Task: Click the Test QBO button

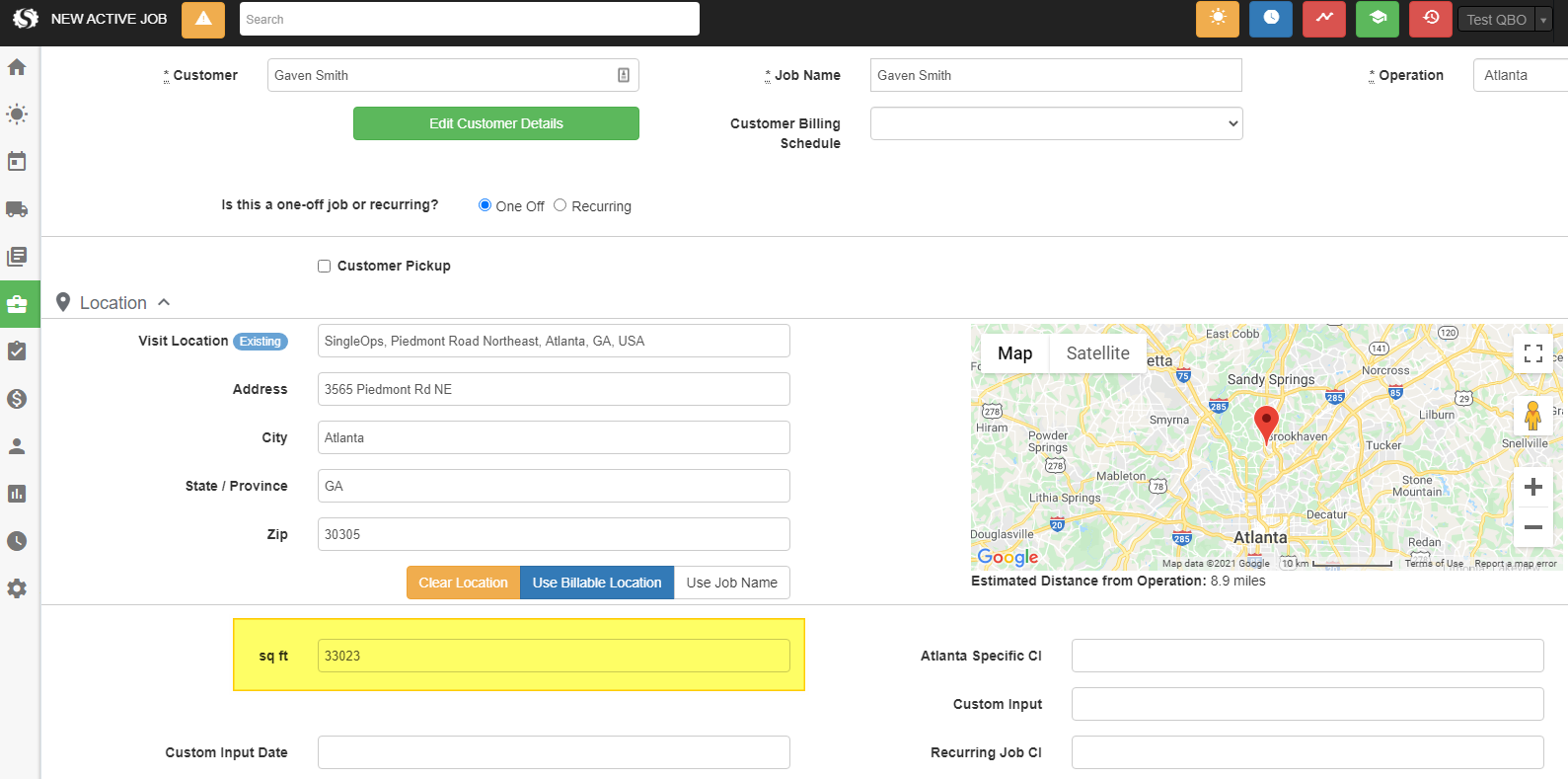Action: (x=1496, y=20)
